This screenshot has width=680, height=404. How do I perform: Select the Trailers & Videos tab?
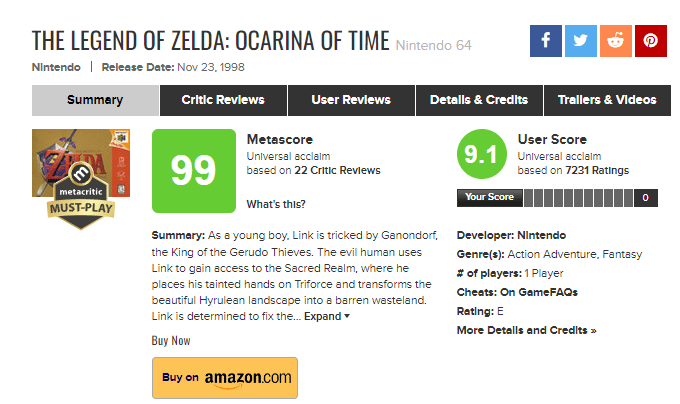coord(607,100)
